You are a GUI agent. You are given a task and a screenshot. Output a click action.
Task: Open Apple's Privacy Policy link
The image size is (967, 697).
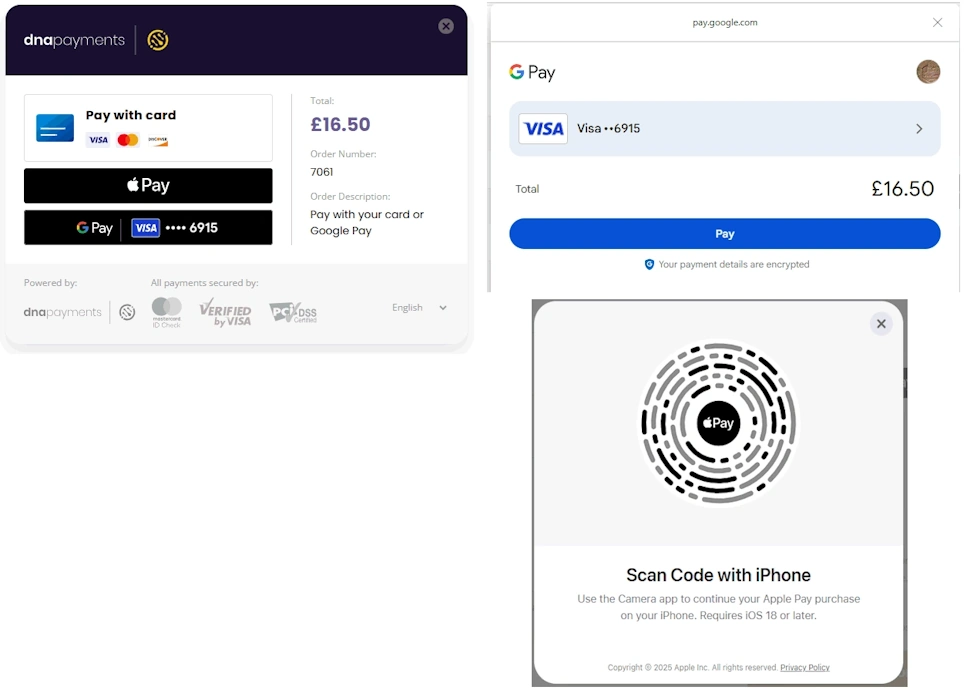[x=805, y=668]
